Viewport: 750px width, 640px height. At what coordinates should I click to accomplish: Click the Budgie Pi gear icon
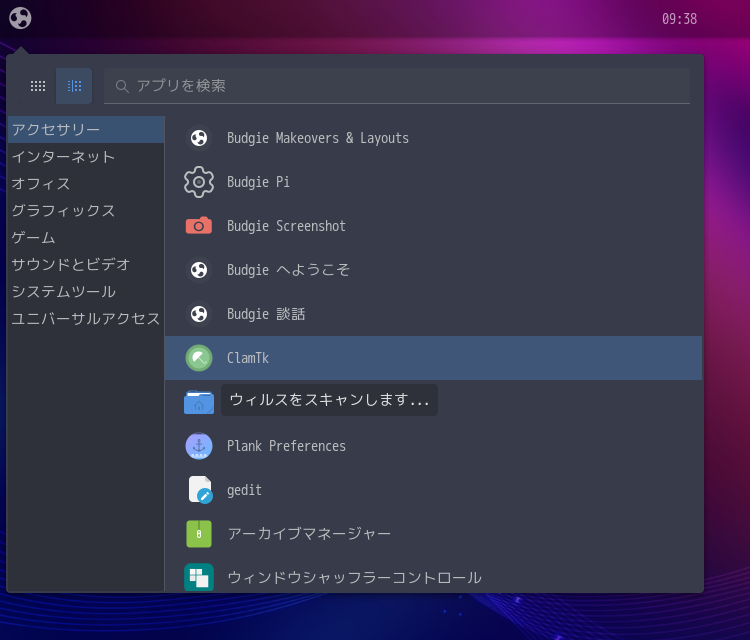pyautogui.click(x=199, y=182)
